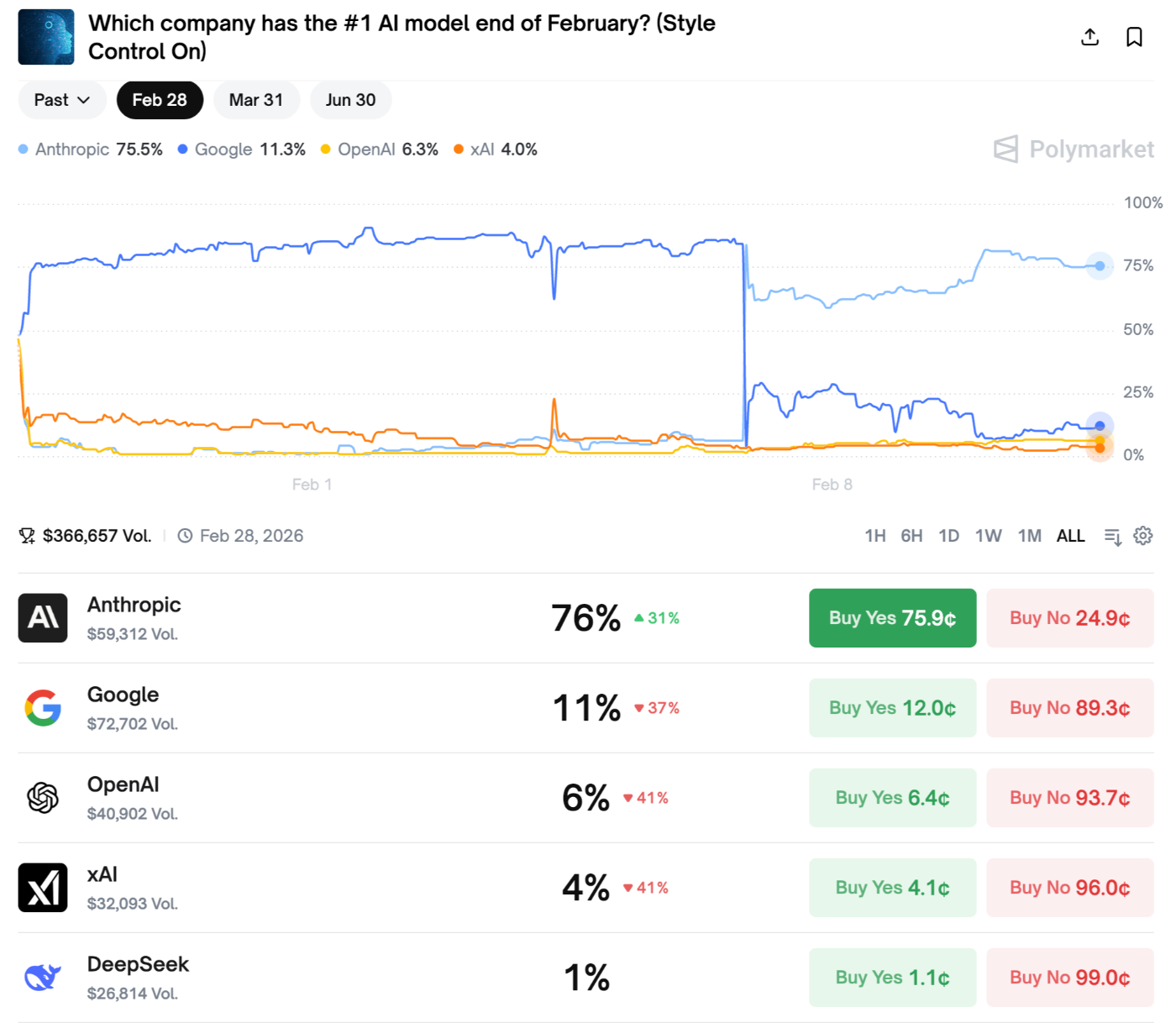Open the Past dropdown

coord(61,99)
